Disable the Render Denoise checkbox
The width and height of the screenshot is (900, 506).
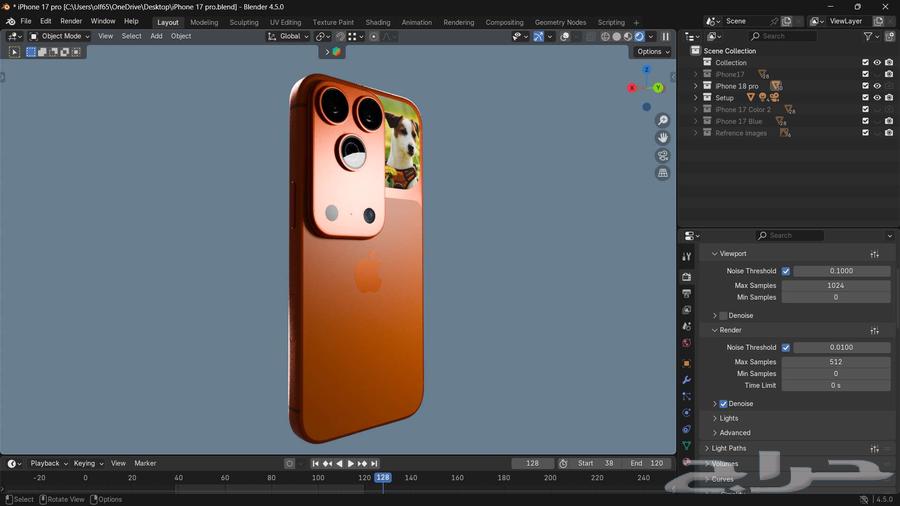click(x=723, y=404)
